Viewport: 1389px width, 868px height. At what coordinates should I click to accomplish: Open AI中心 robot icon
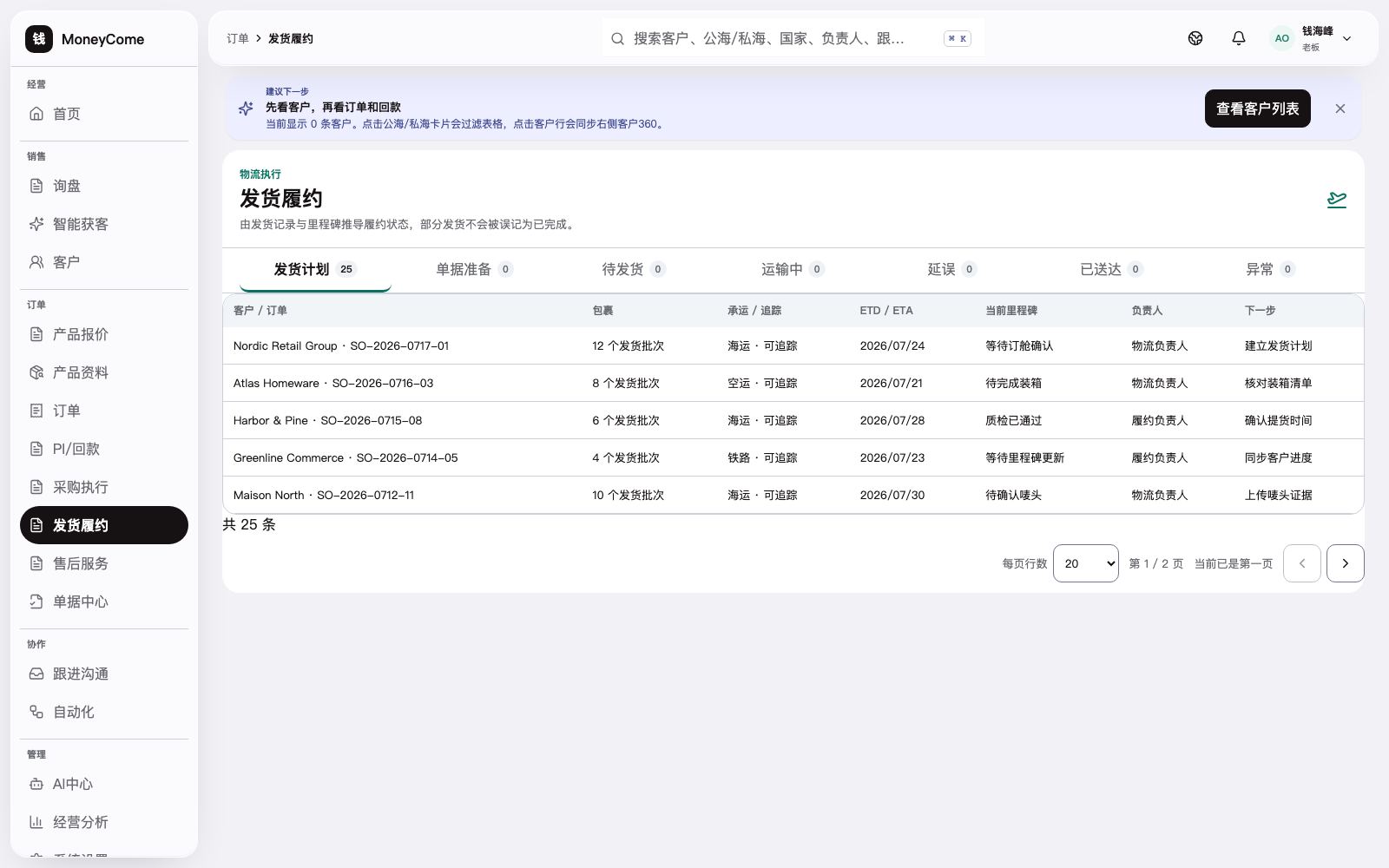36,784
